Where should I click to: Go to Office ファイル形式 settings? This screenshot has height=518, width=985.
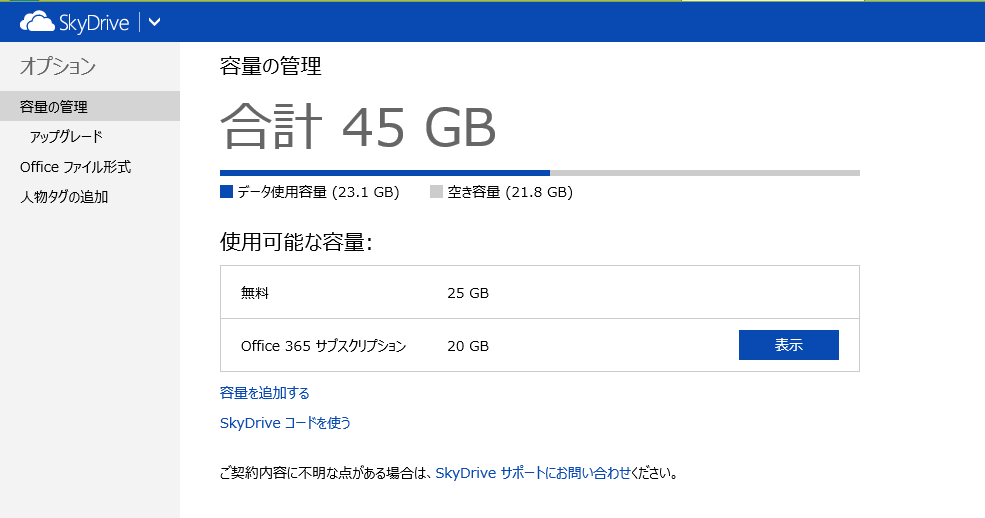pos(76,167)
